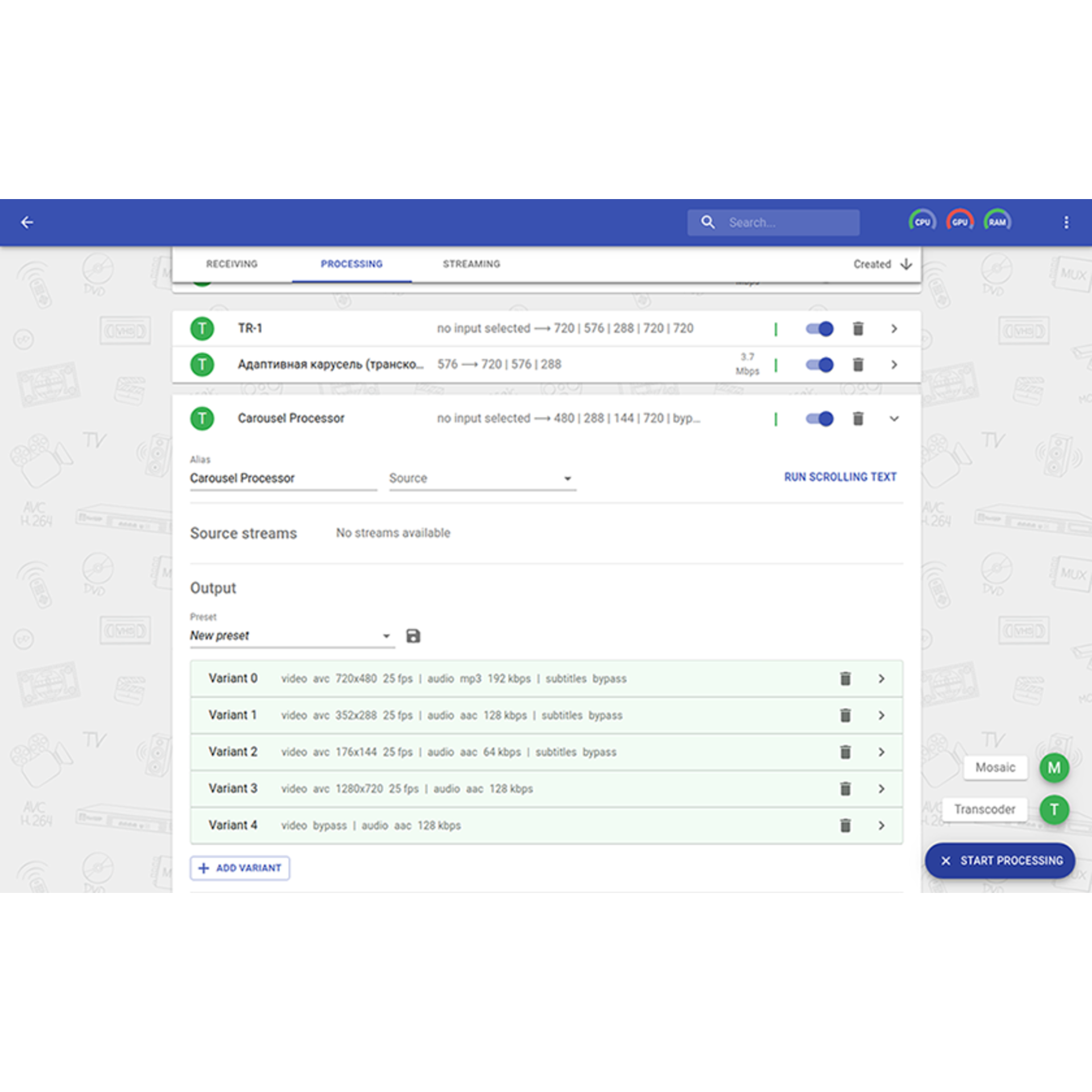
Task: Open the three-dot overflow menu
Action: (x=1066, y=222)
